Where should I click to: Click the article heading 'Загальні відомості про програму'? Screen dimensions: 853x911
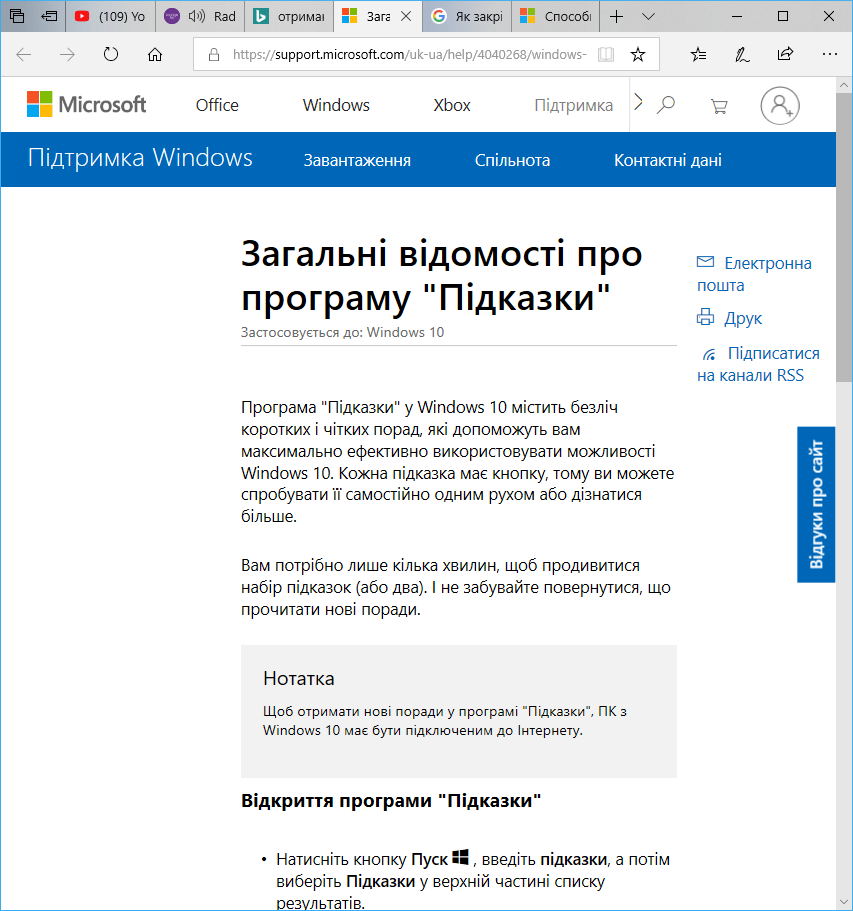[x=442, y=276]
